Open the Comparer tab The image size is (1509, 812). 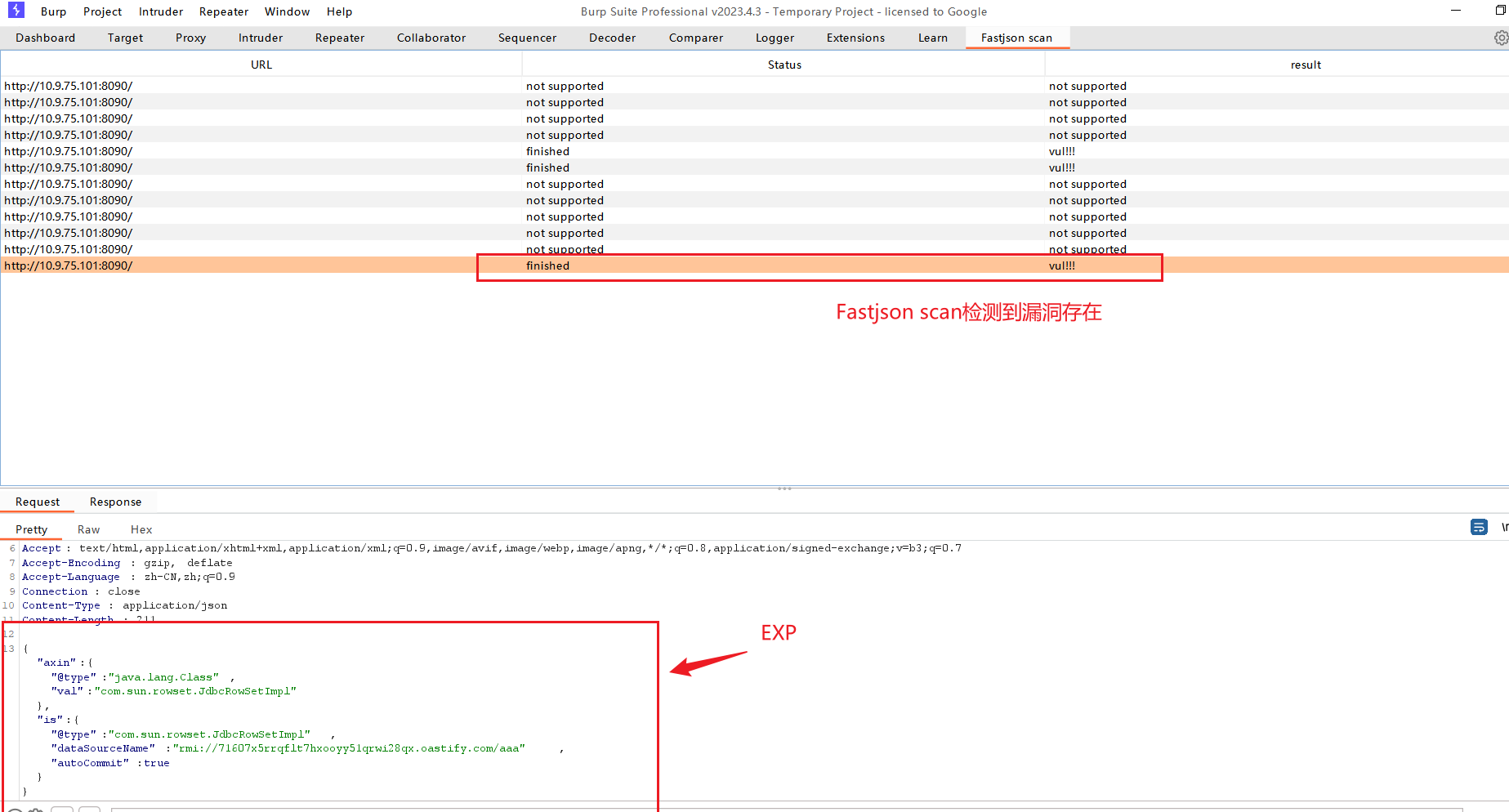click(695, 38)
